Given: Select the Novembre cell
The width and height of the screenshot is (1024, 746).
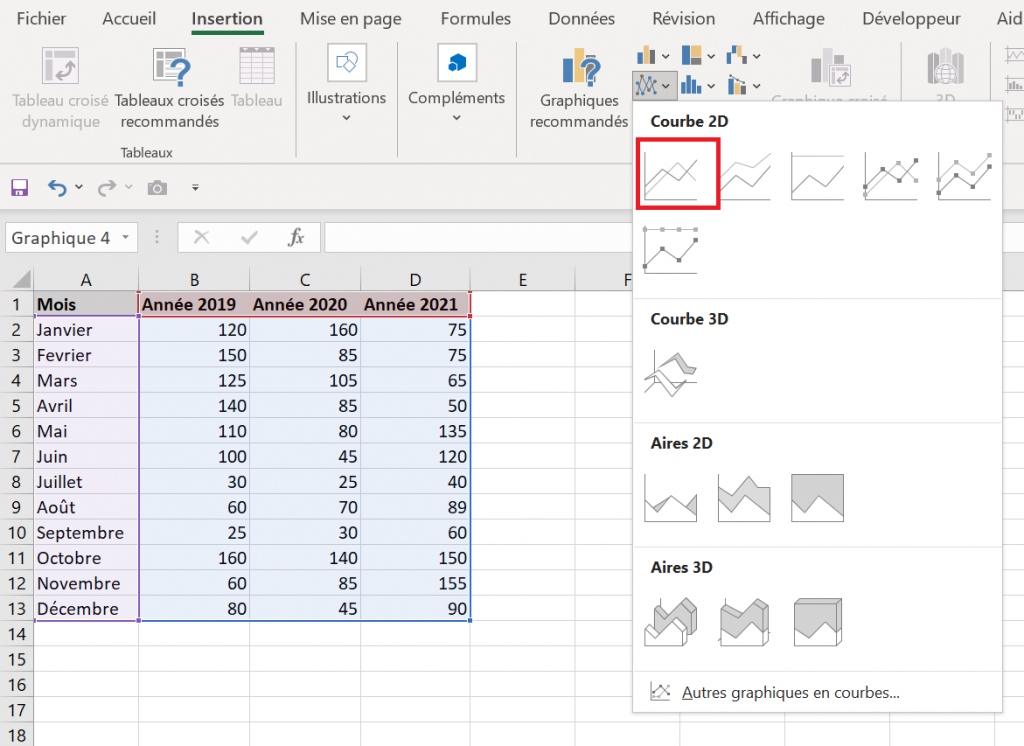Looking at the screenshot, I should [x=86, y=583].
